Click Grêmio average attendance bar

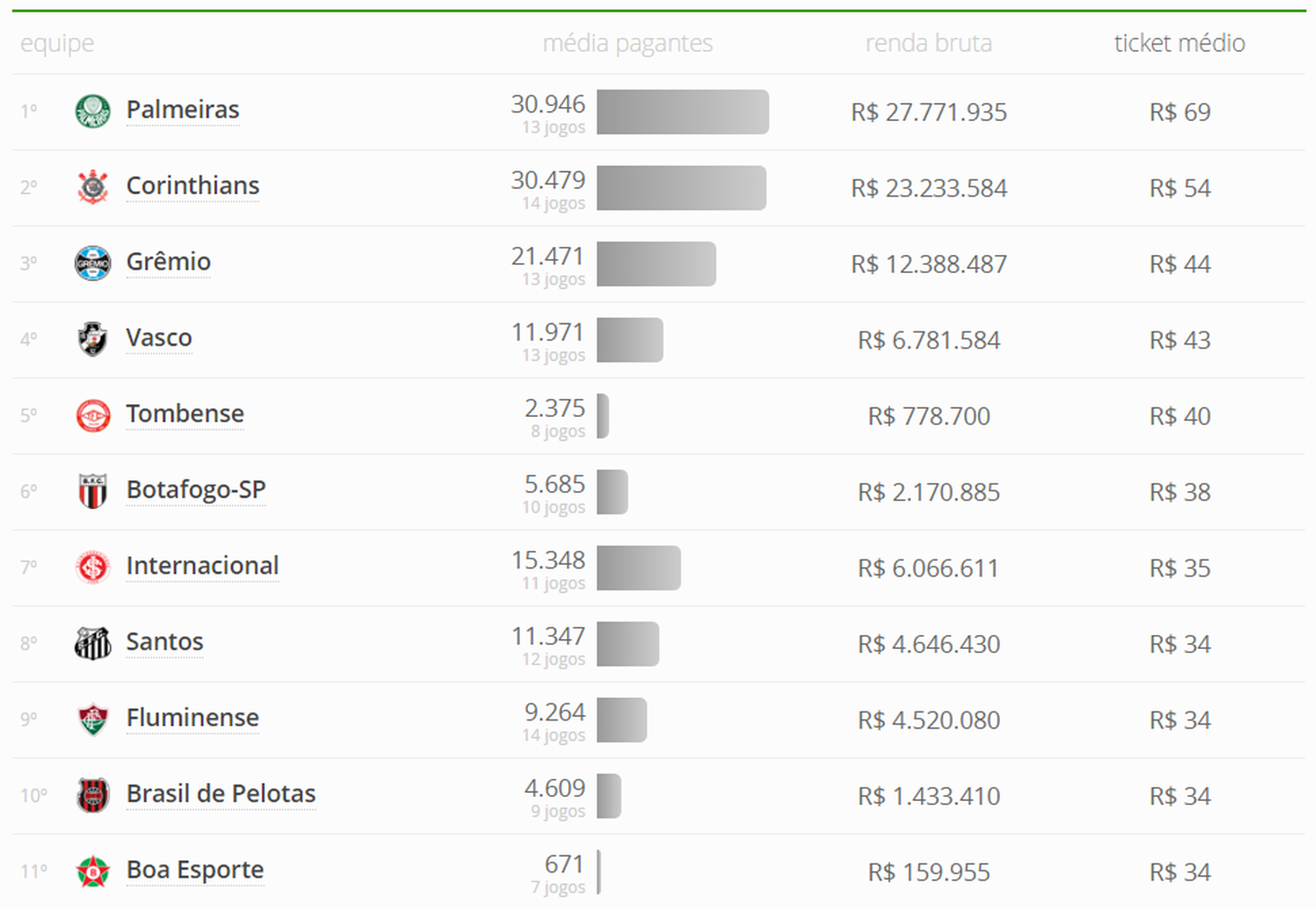click(656, 264)
